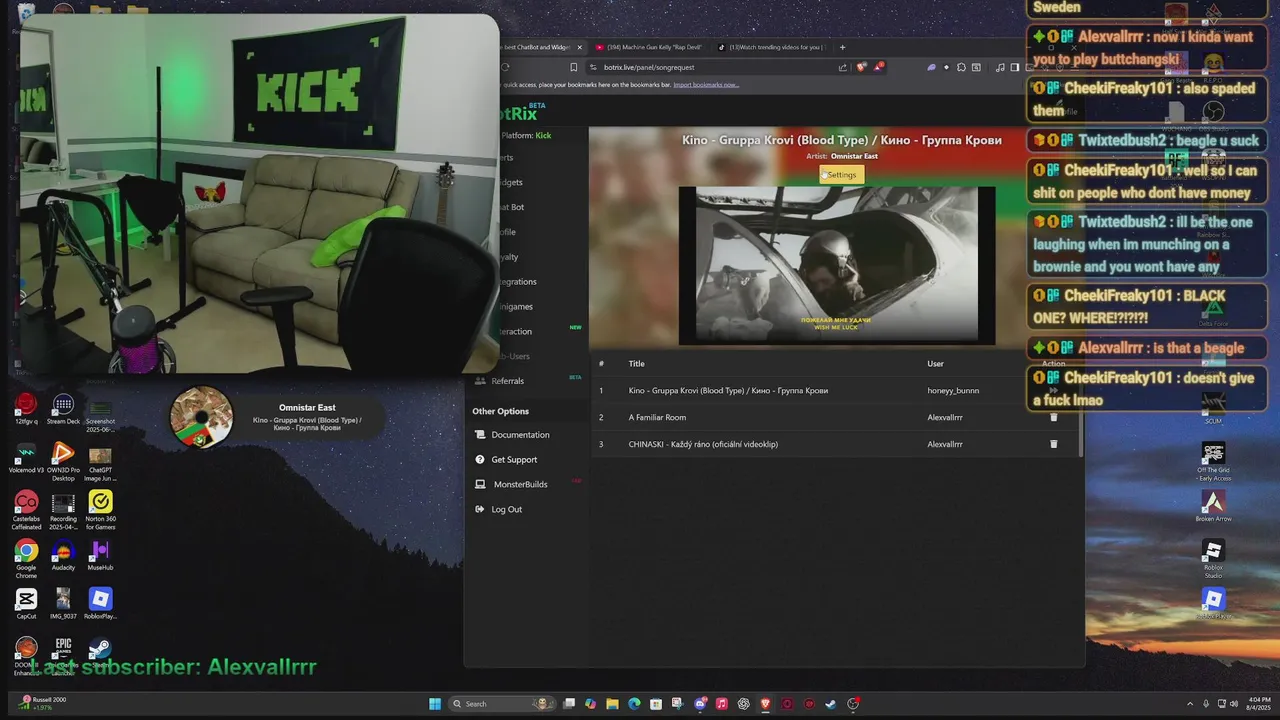Click 'A Familiar Room' song title
The image size is (1280, 720).
coord(657,417)
